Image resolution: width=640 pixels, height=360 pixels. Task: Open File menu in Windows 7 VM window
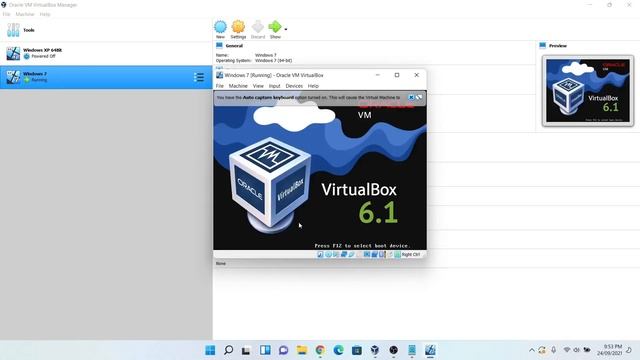tap(220, 86)
